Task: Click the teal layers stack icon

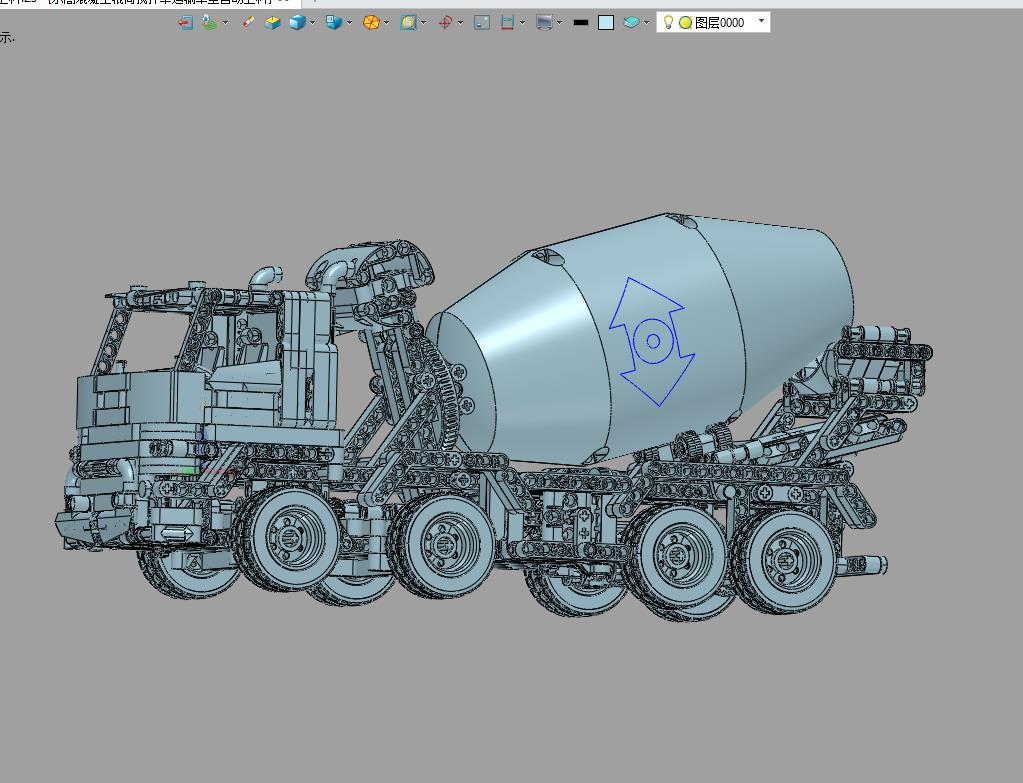Action: coord(631,23)
